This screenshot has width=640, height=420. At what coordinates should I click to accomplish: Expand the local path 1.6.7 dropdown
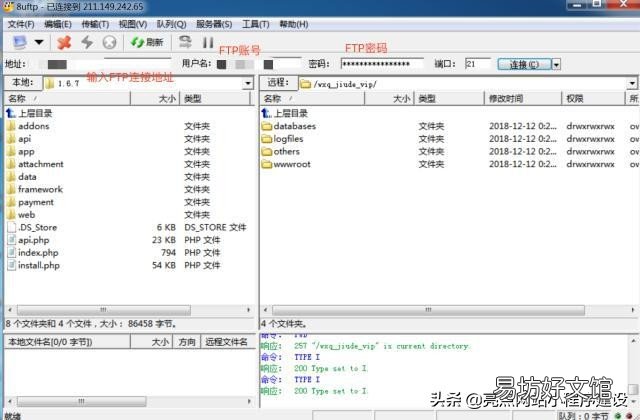247,84
